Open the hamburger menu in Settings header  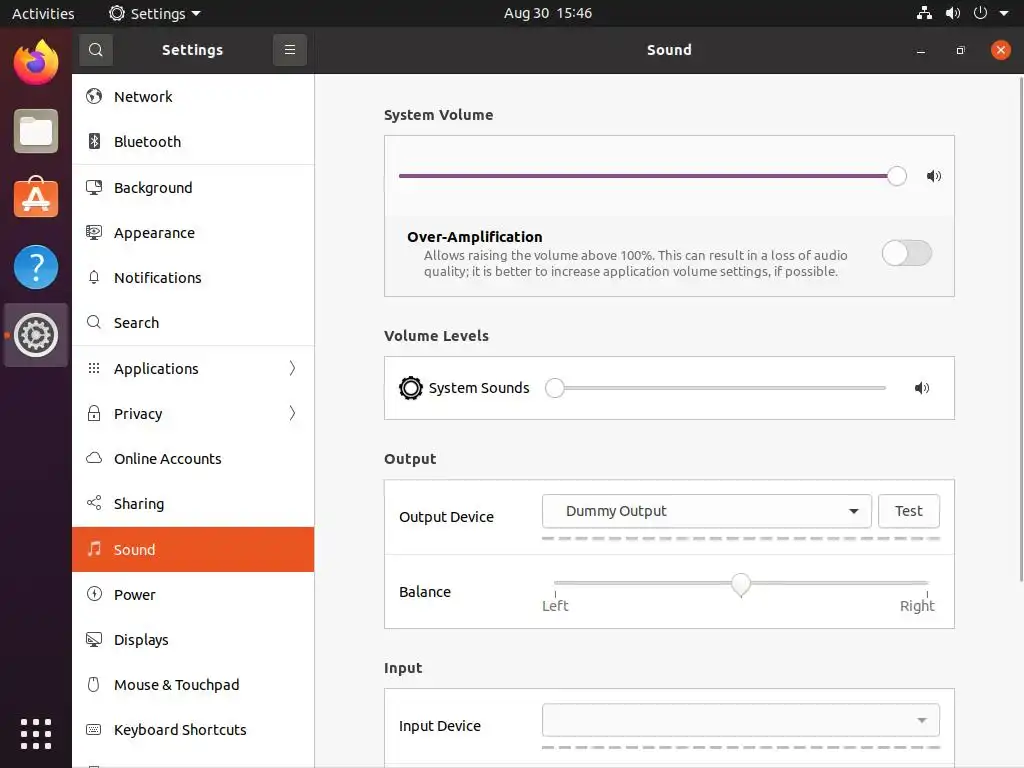tap(289, 50)
